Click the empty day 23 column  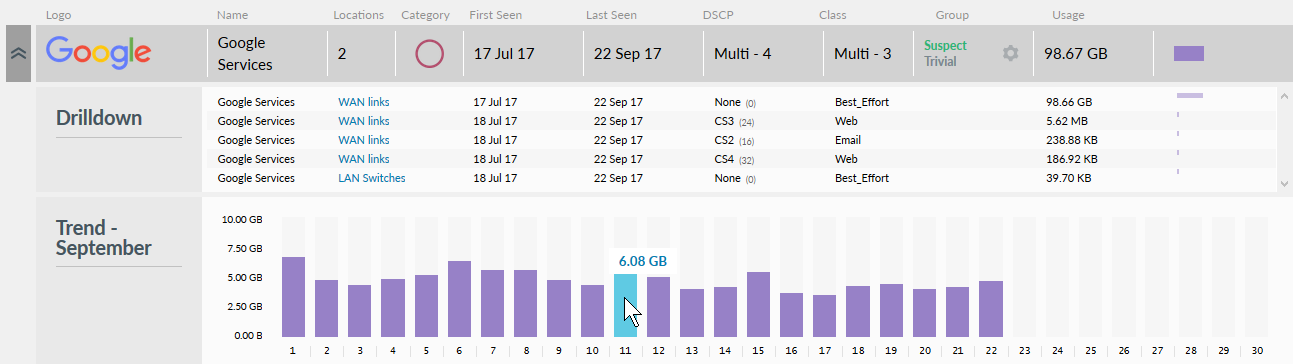pyautogui.click(x=1023, y=276)
